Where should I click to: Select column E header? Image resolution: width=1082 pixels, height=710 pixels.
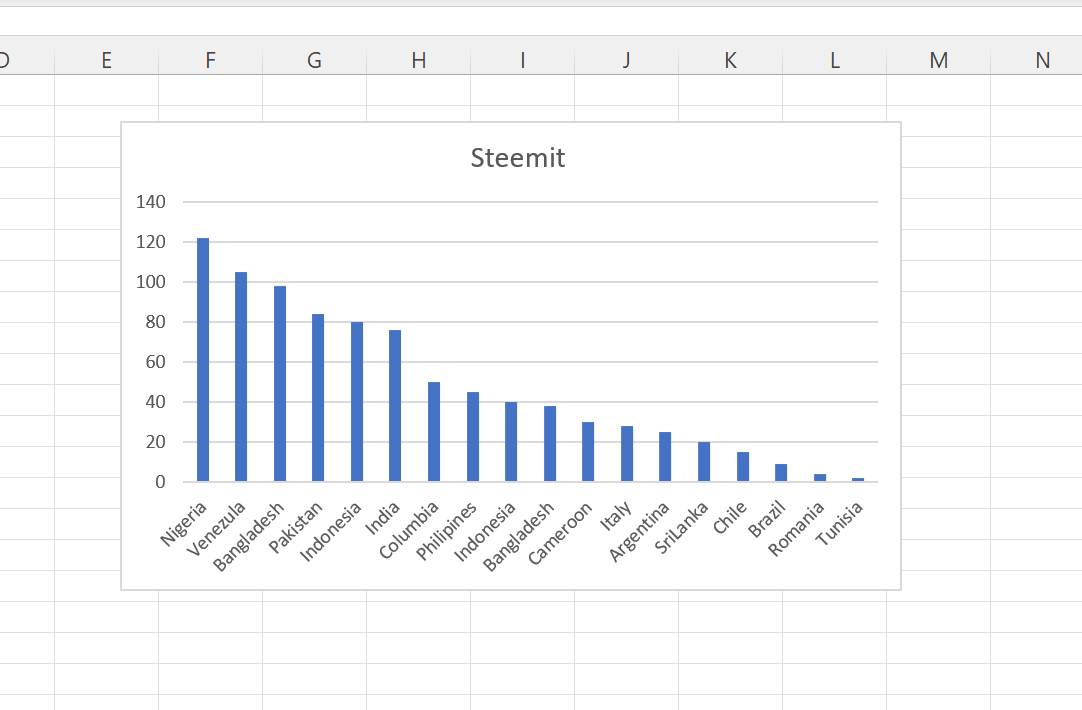106,61
